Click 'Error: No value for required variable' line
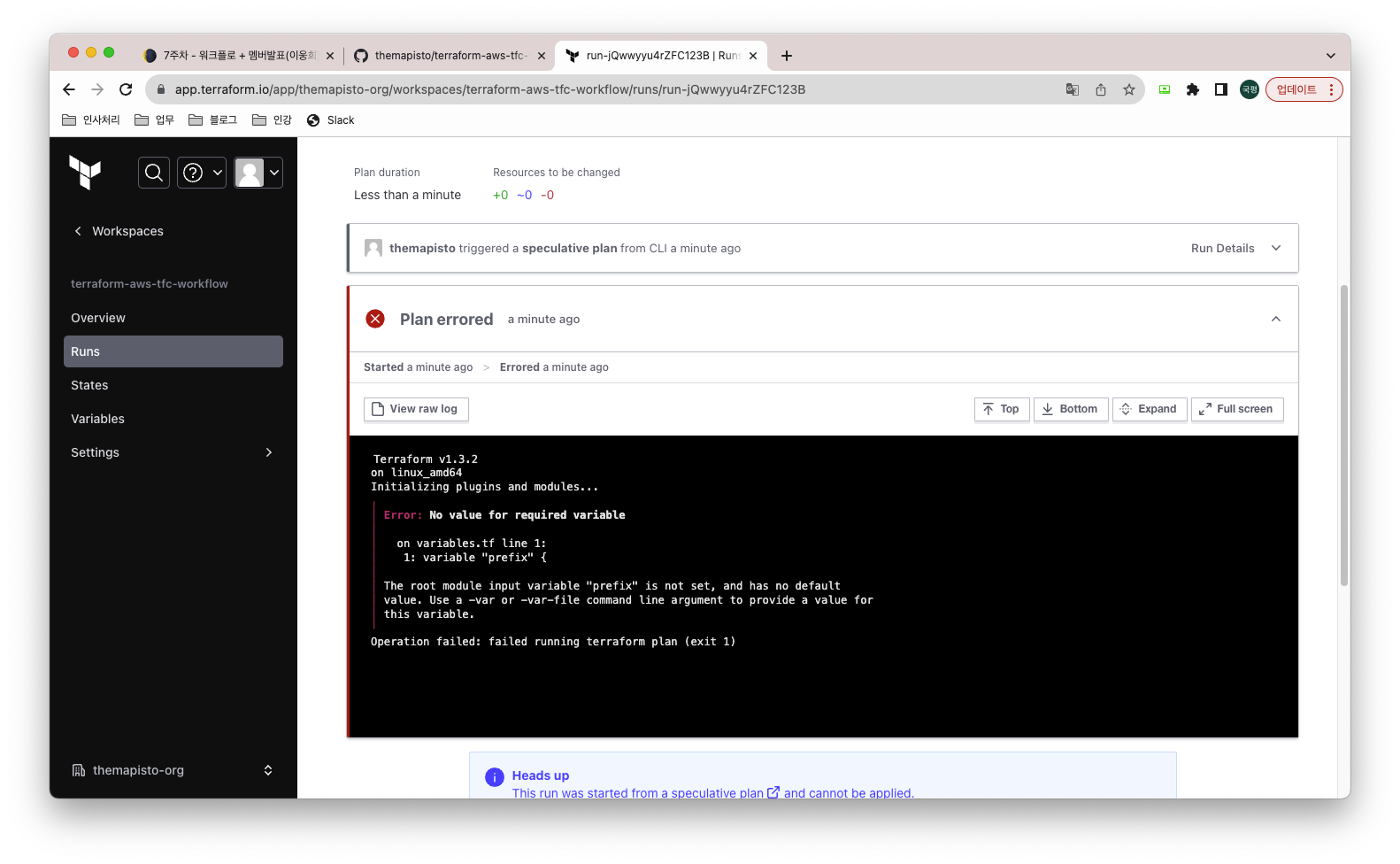Viewport: 1400px width, 864px height. pyautogui.click(x=504, y=515)
